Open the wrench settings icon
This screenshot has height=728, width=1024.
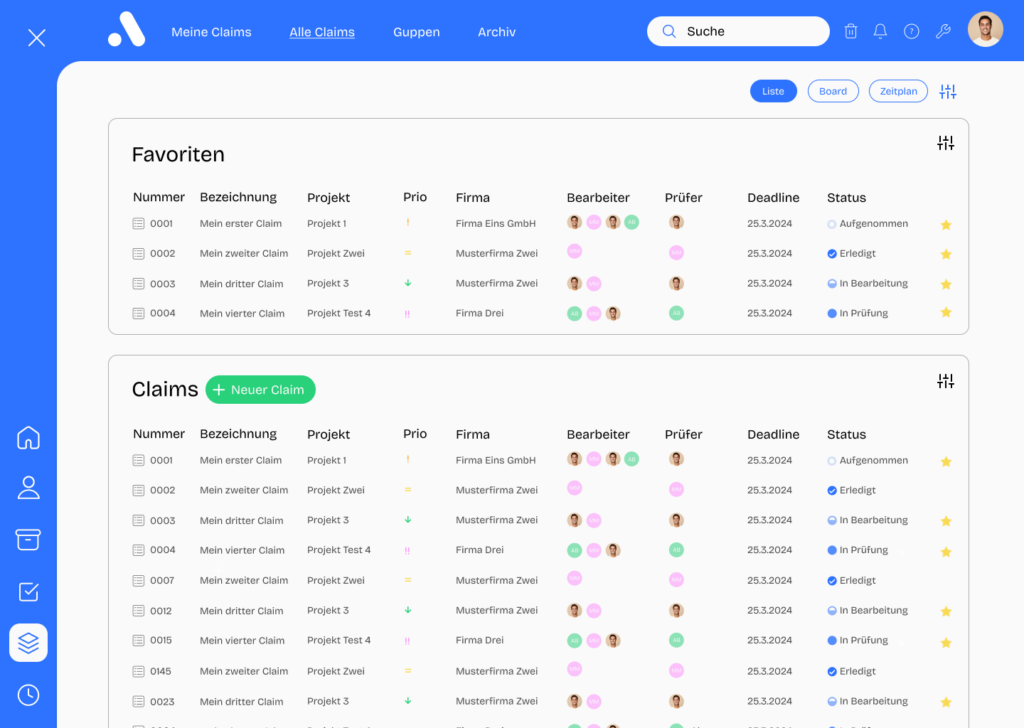(x=943, y=31)
